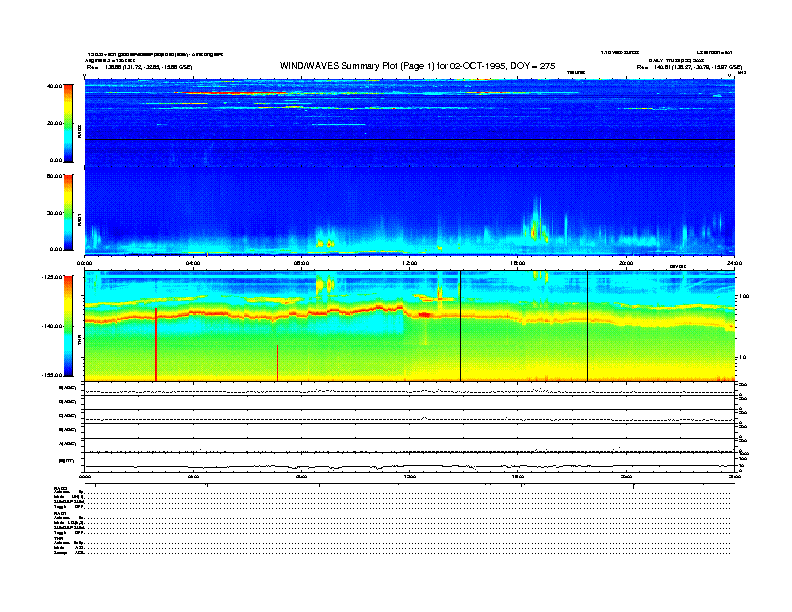Image resolution: width=792 pixels, height=612 pixels.
Task: Click the 12:00 time label under the RAD1 panel
Action: point(410,263)
